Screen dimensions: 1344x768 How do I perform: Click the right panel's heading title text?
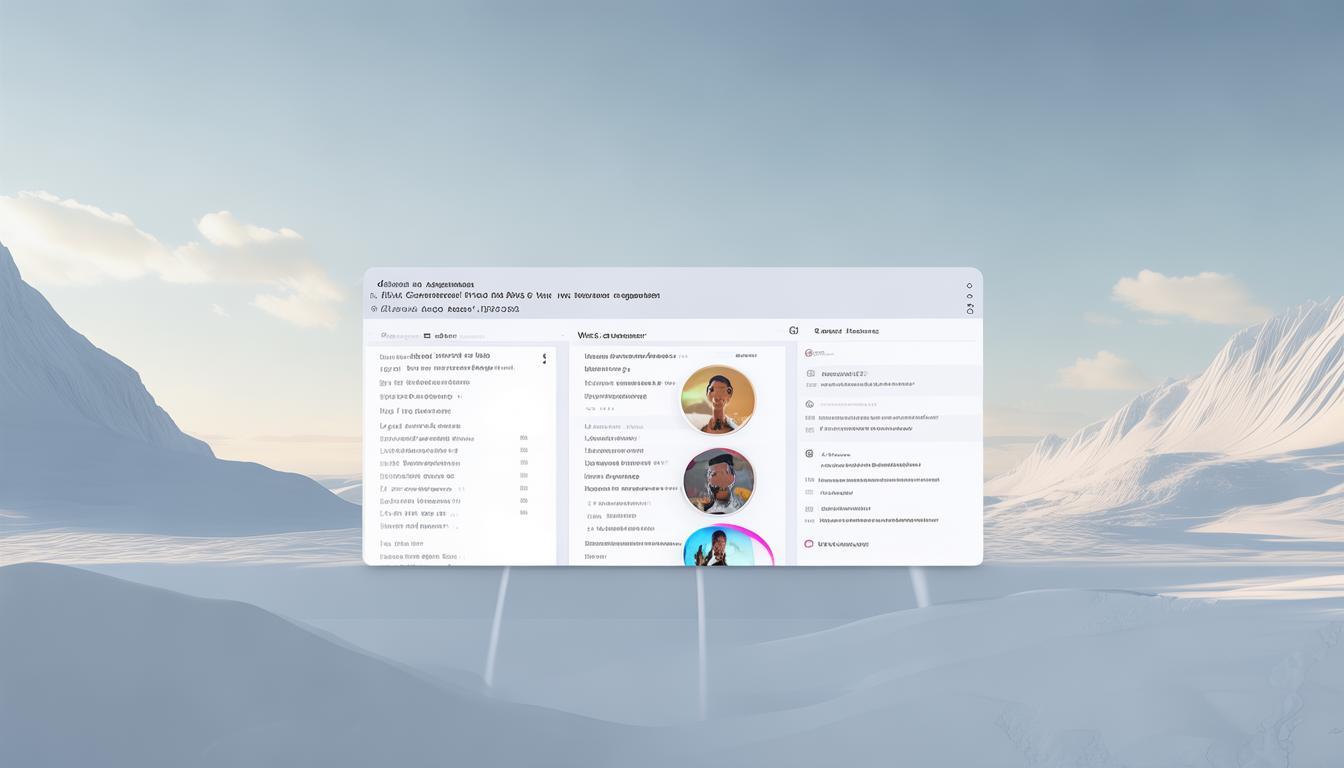tap(846, 331)
